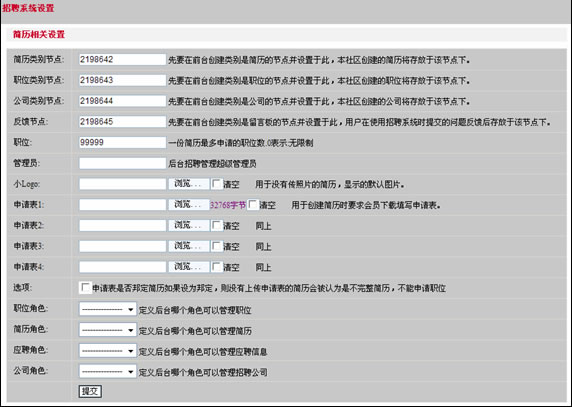Click the empty 管理员 input field
Viewport: 572px width, 407px height.
(x=122, y=163)
